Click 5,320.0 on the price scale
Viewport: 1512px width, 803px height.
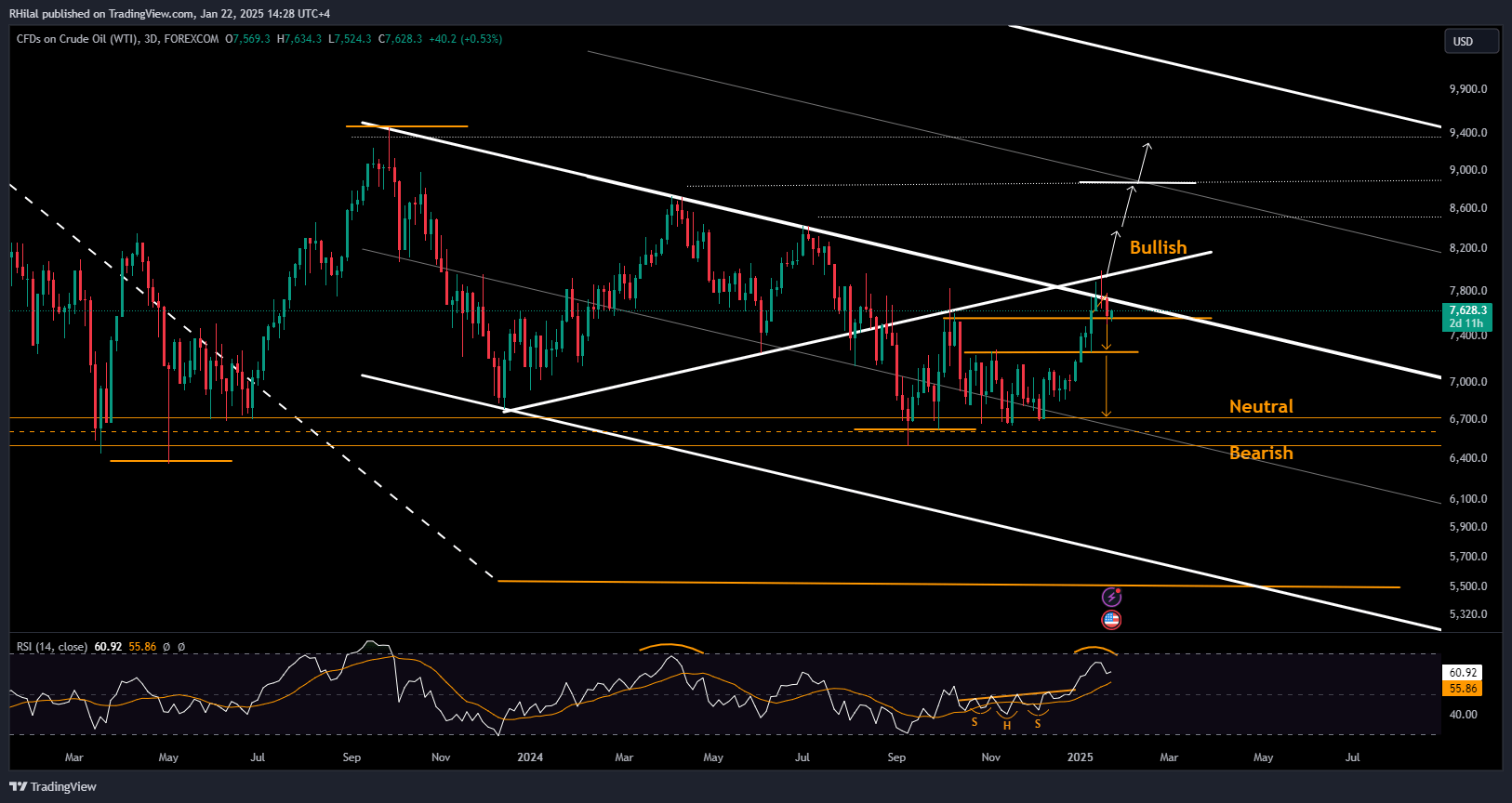[x=1468, y=614]
